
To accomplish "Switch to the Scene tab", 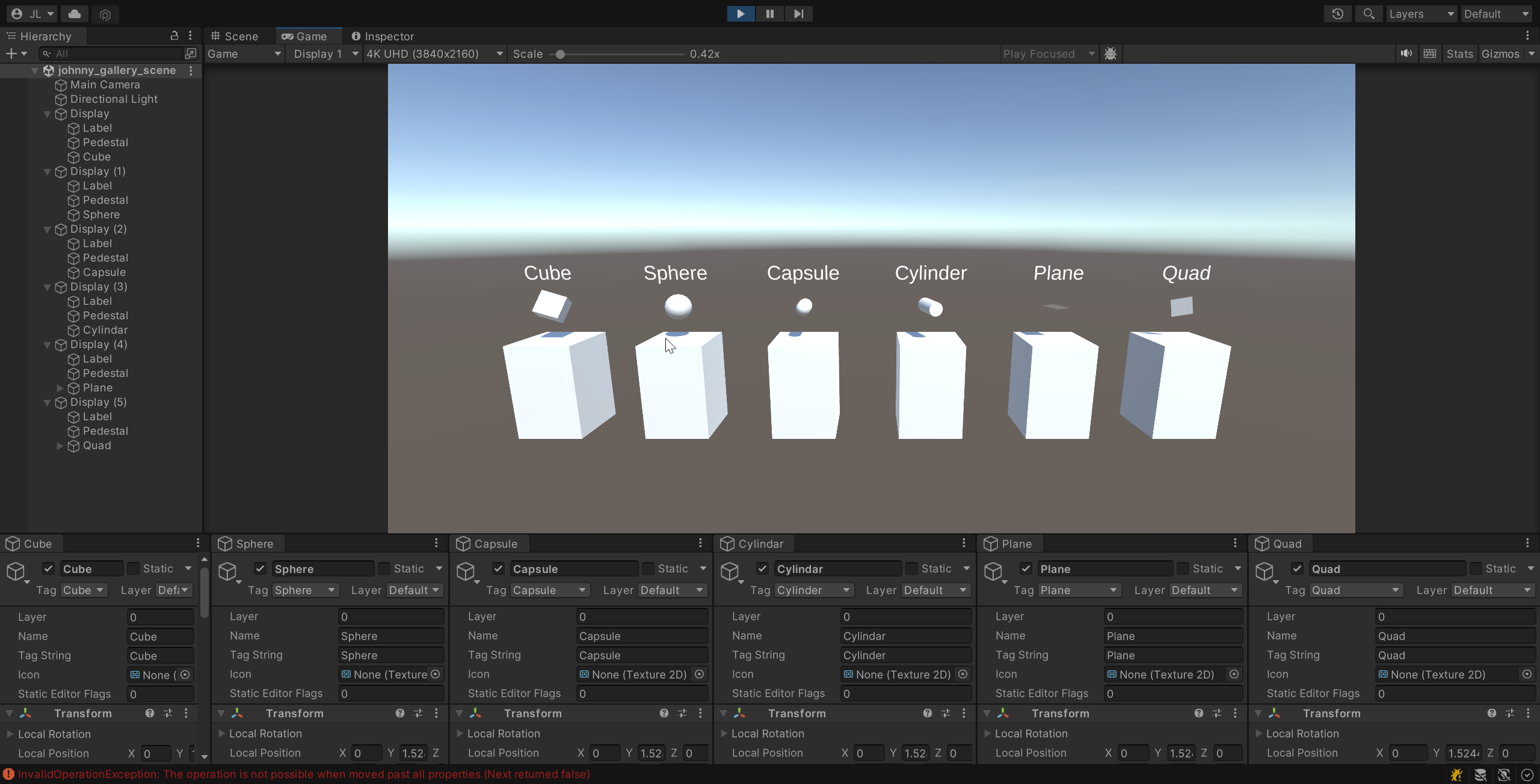I will (239, 36).
